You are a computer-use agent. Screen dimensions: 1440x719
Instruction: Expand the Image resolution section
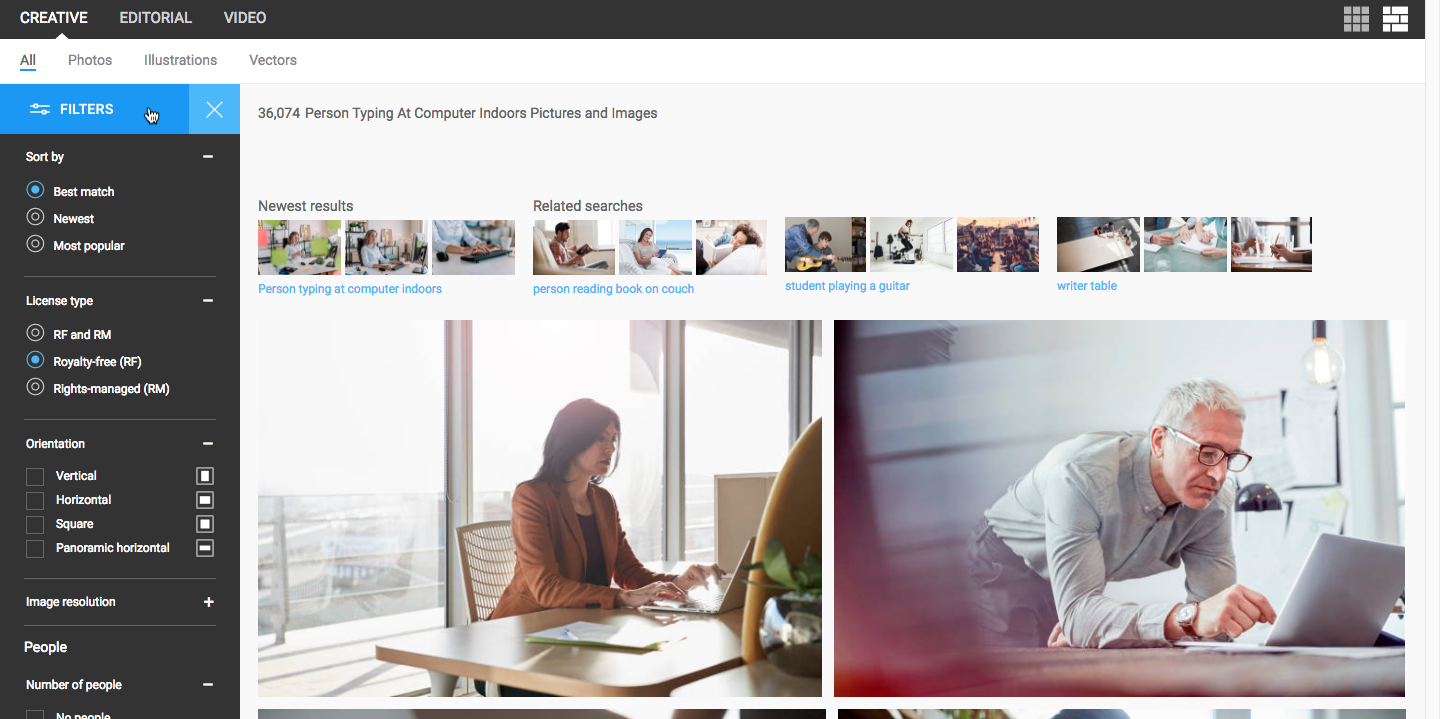point(208,602)
